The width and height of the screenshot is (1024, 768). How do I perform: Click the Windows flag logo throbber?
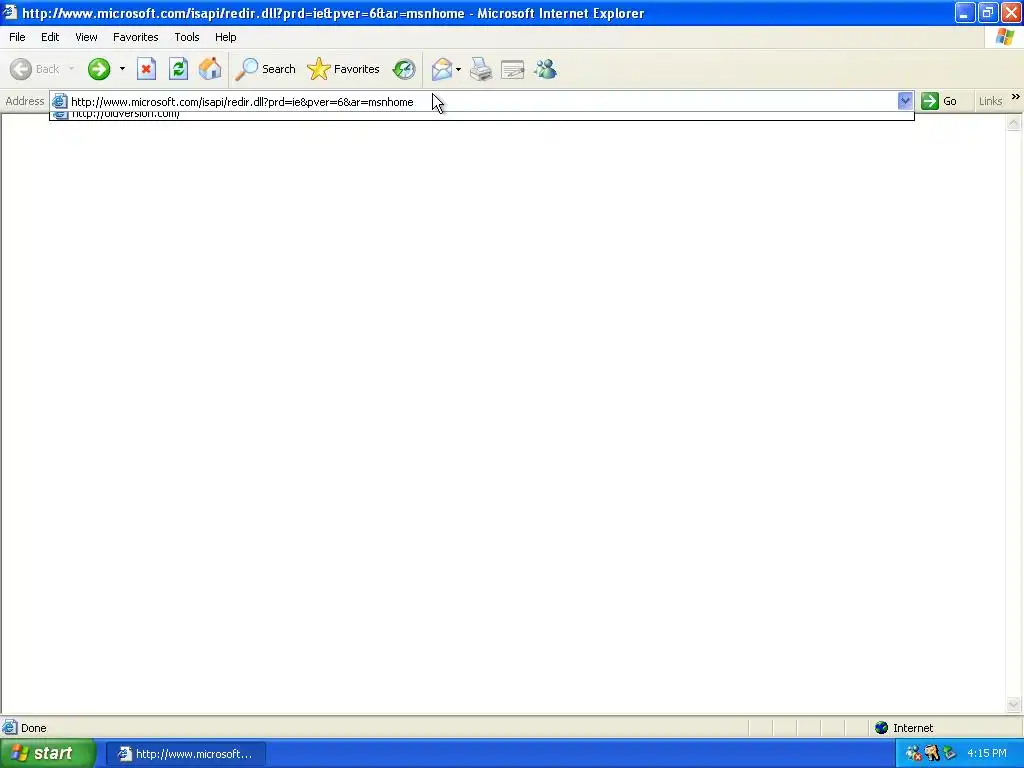[x=1004, y=37]
